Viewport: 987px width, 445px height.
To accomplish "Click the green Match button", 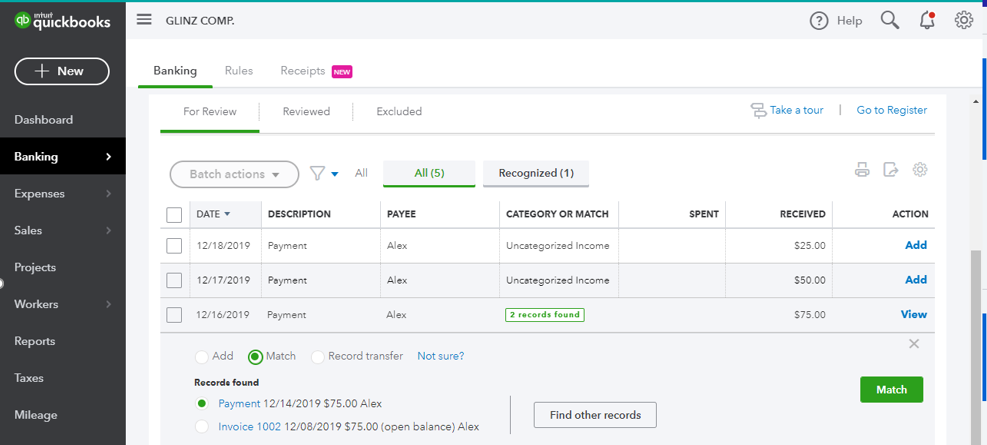I will tap(891, 390).
